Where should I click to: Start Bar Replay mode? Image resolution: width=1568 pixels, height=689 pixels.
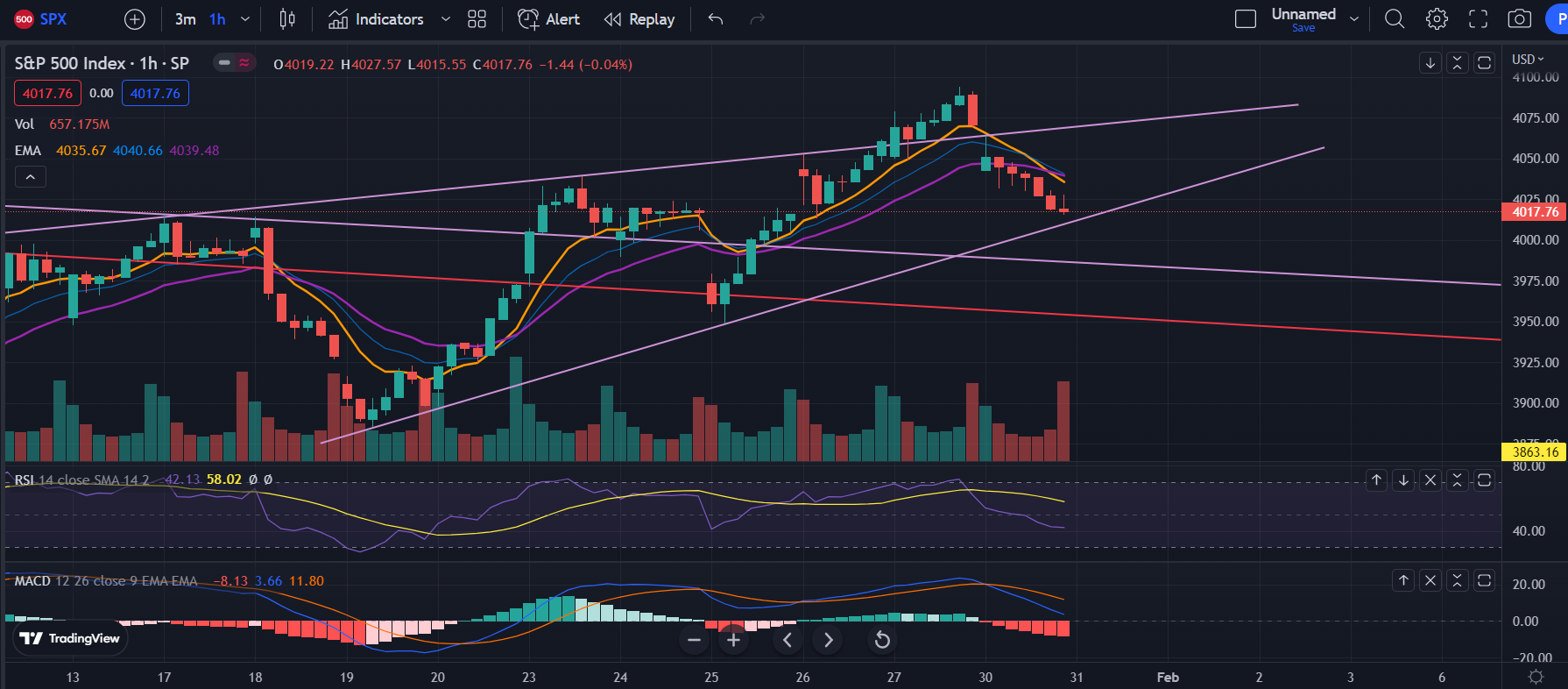pyautogui.click(x=639, y=19)
